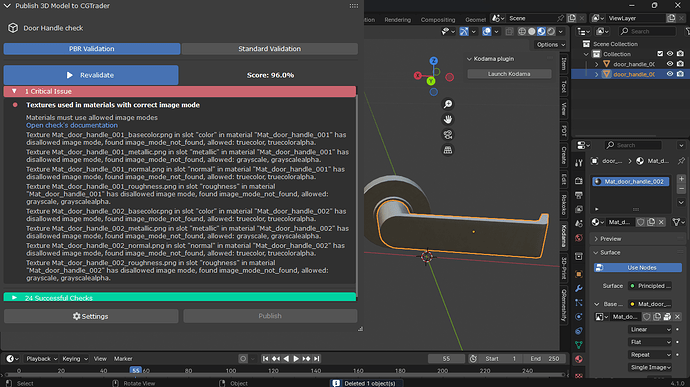
Task: Select solid viewport shading mode
Action: (x=532, y=31)
